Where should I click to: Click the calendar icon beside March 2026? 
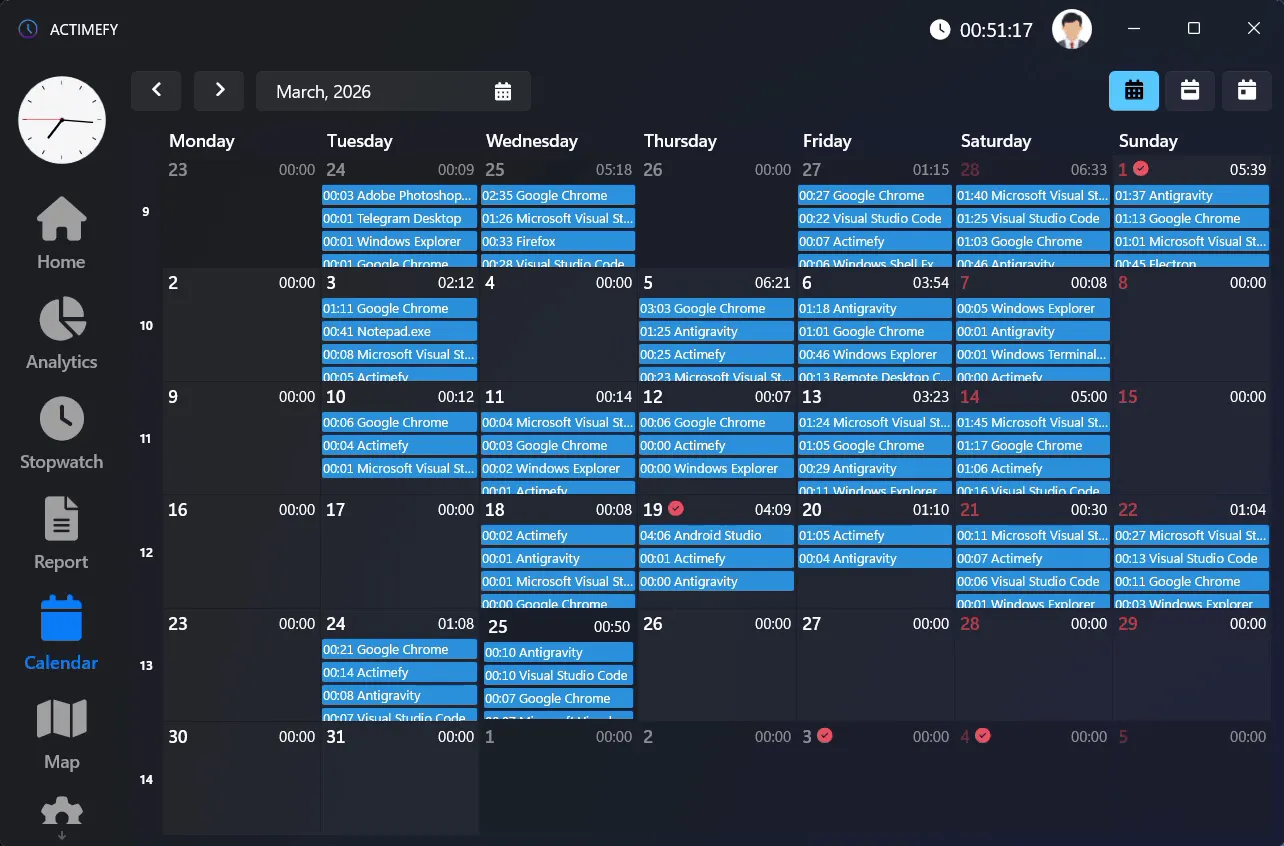point(504,90)
